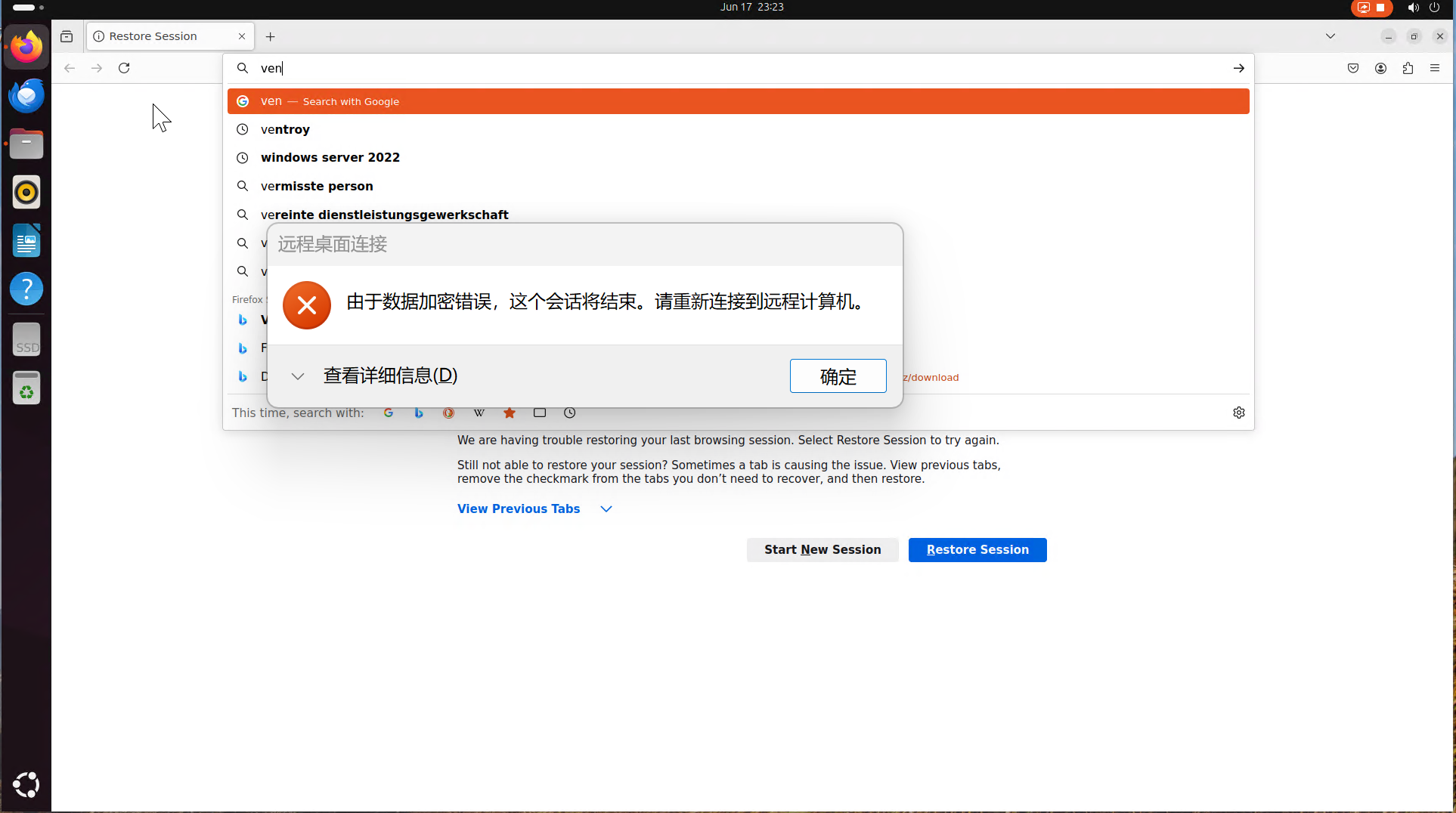Open clock and calendar Jun 17 23:23

coord(752,7)
